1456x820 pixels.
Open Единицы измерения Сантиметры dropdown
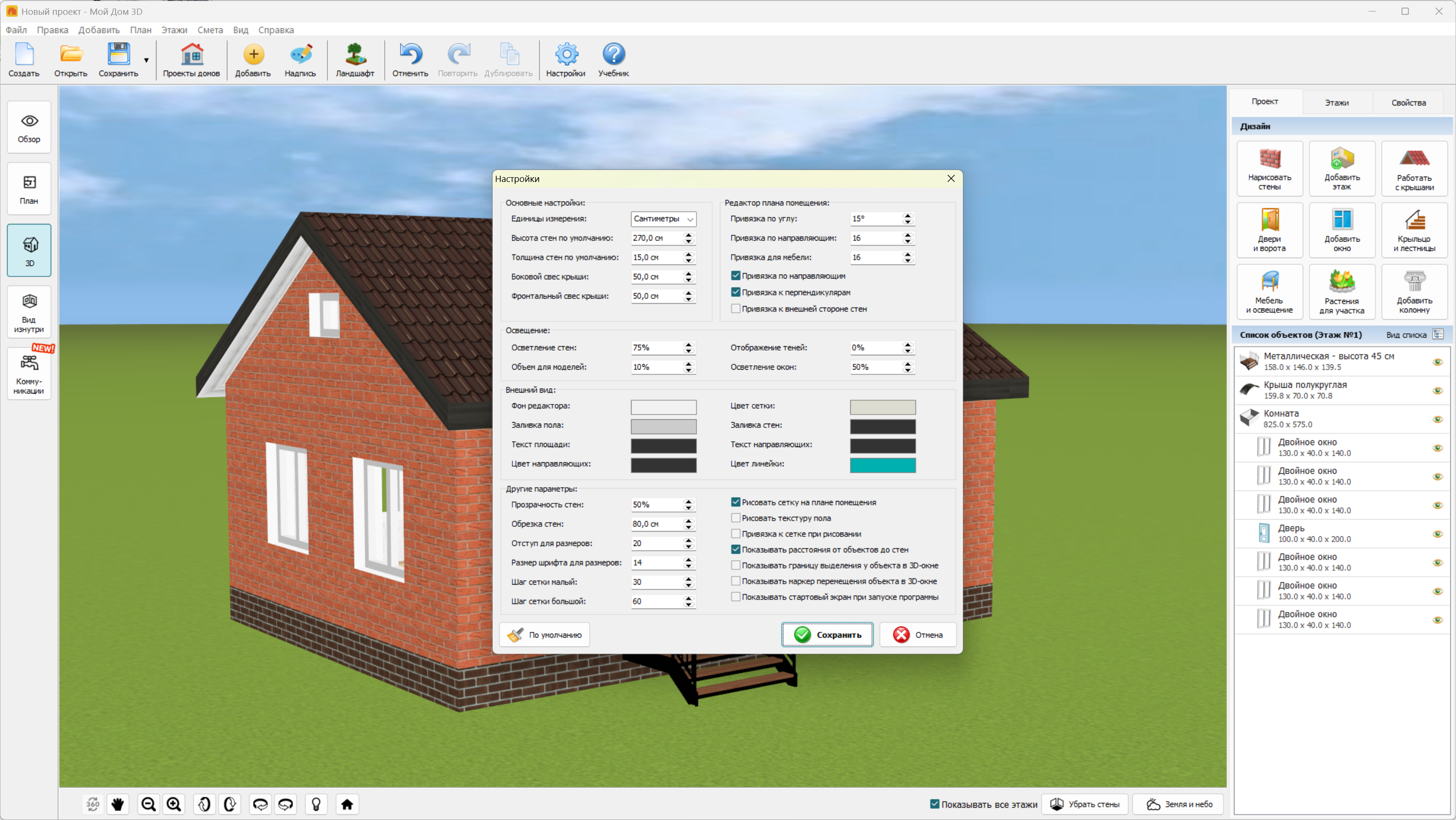[x=663, y=219]
